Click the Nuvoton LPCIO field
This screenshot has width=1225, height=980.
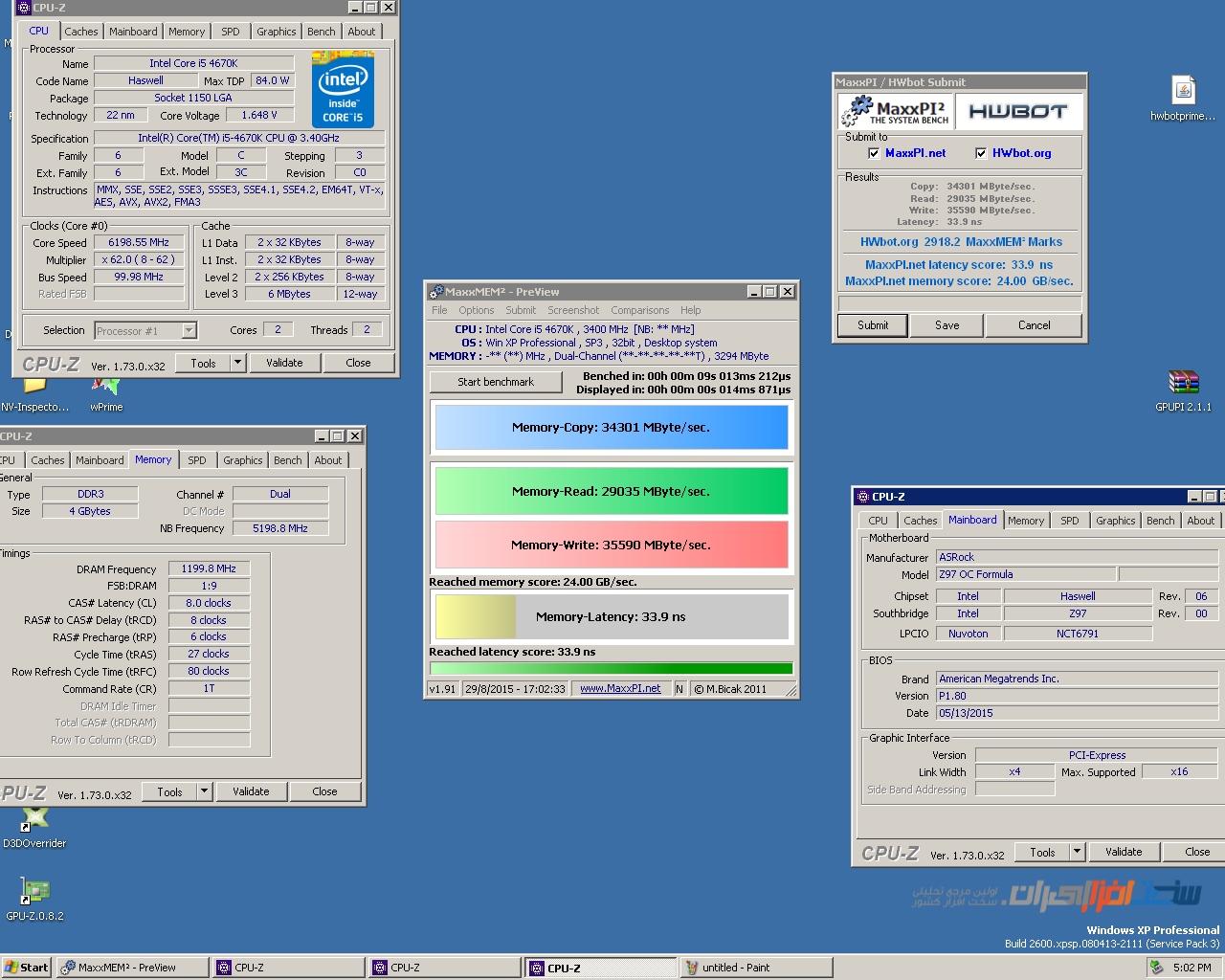coord(969,634)
